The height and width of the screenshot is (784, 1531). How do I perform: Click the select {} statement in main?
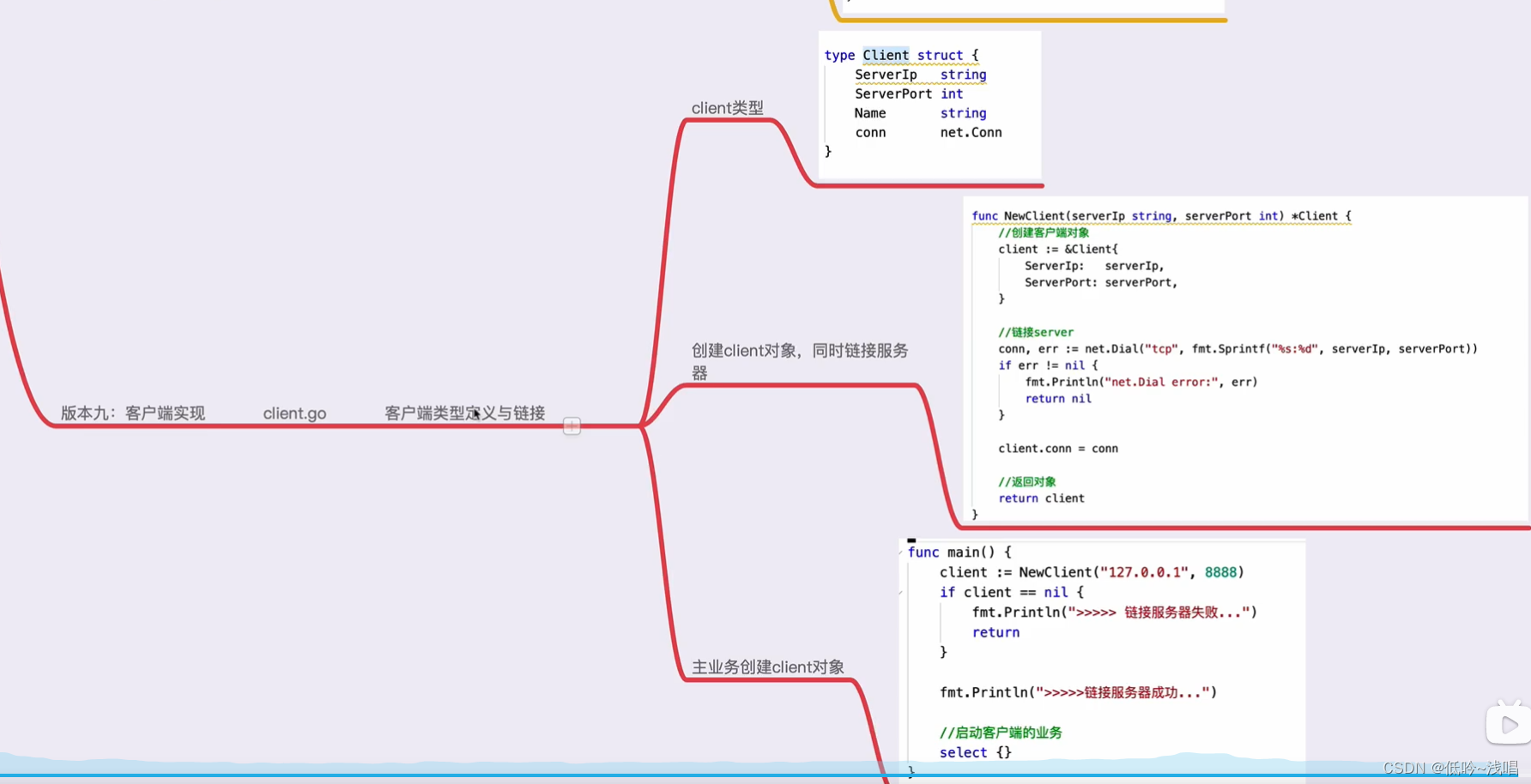pyautogui.click(x=975, y=752)
